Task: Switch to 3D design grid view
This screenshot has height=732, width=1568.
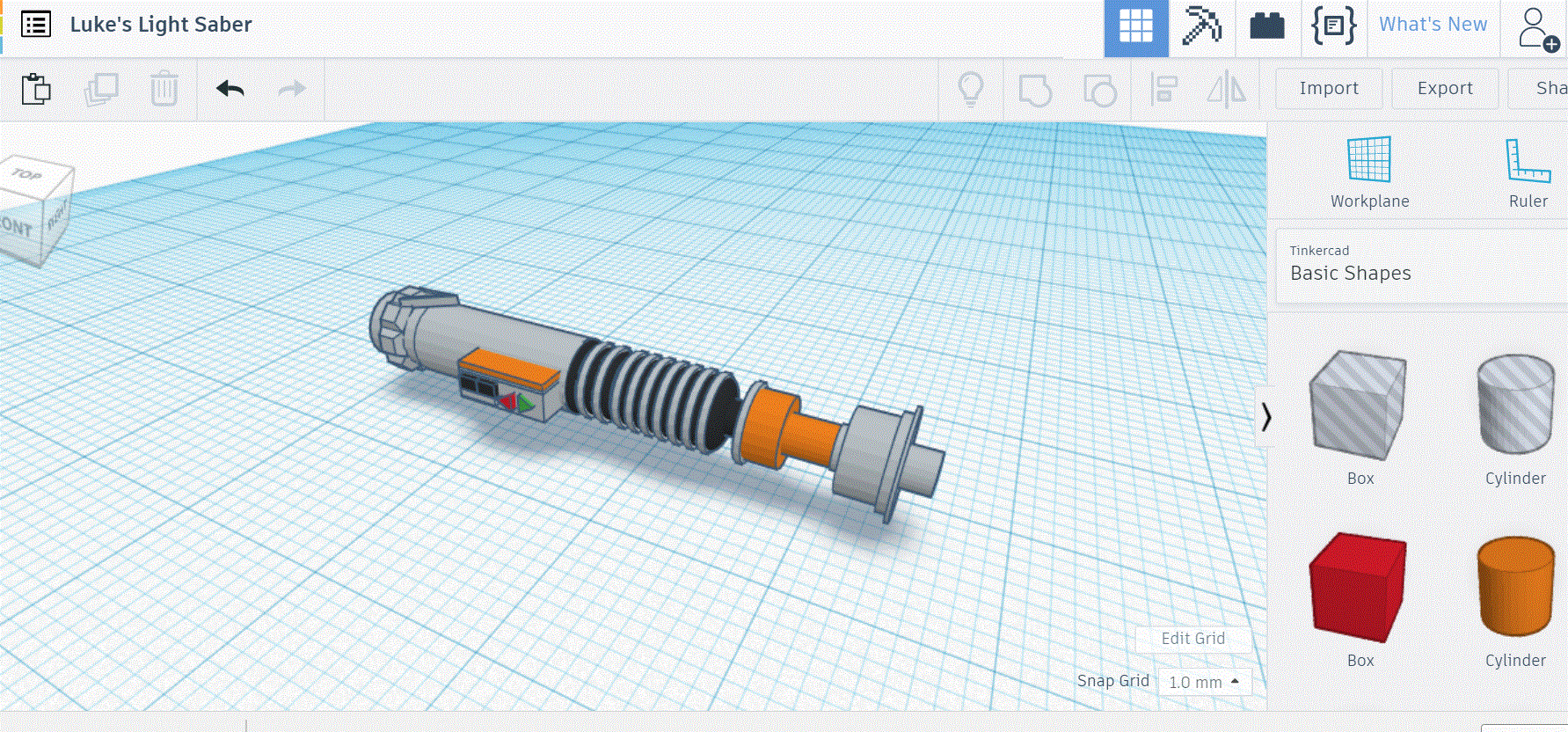Action: [1136, 27]
